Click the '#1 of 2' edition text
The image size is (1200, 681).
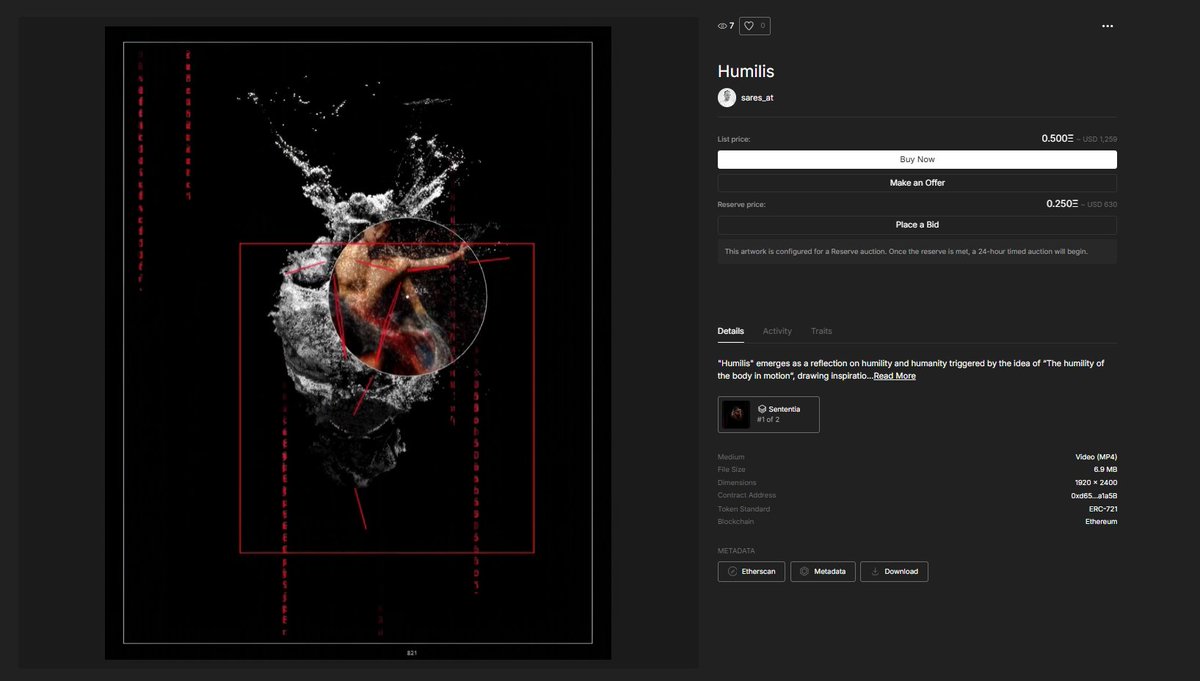(768, 420)
